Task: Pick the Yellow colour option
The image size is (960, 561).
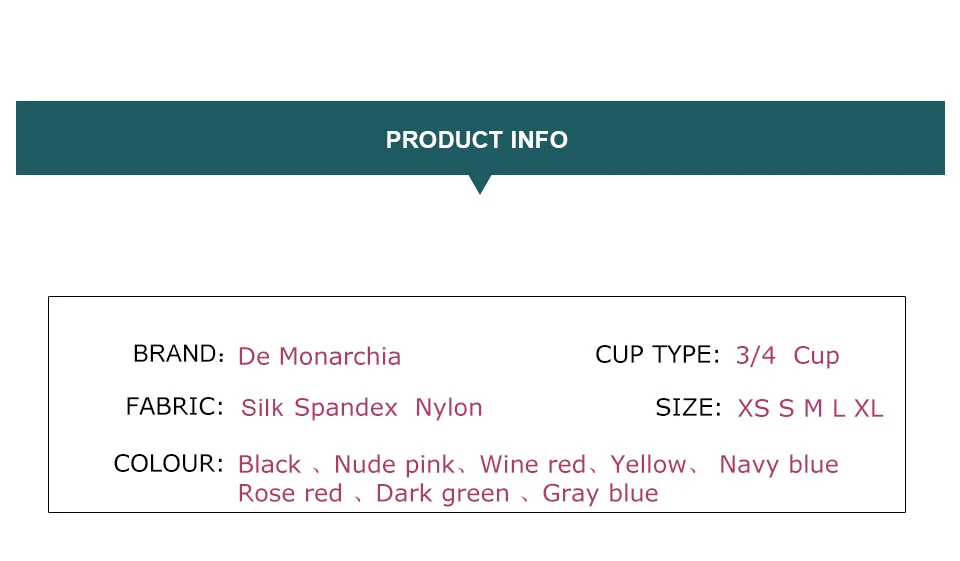Action: pos(648,465)
